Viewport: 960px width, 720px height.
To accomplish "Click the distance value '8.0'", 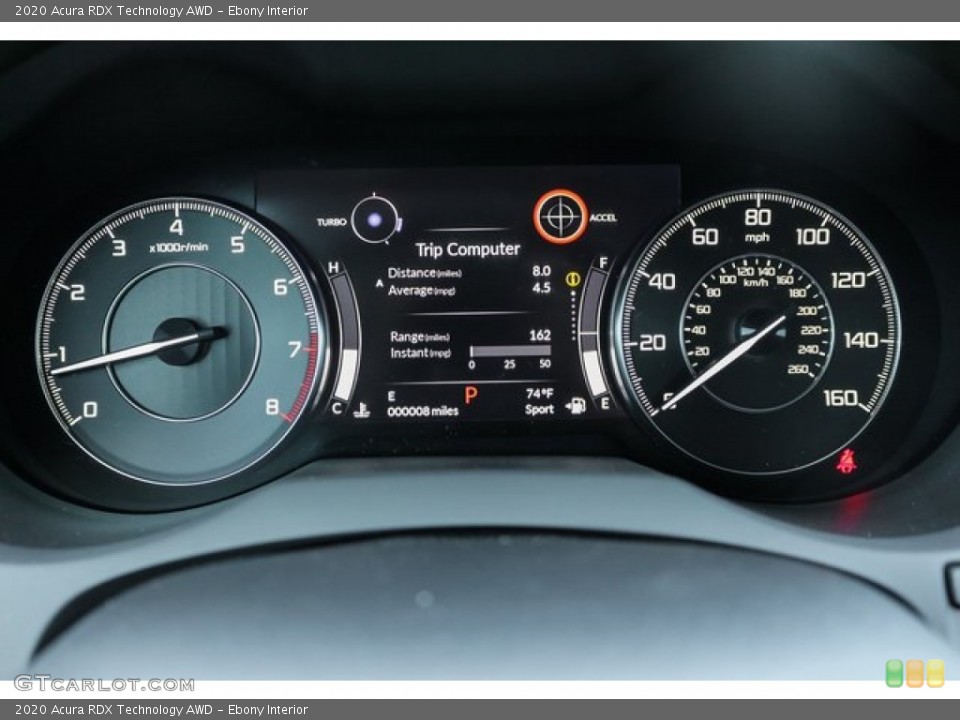I will coord(541,271).
